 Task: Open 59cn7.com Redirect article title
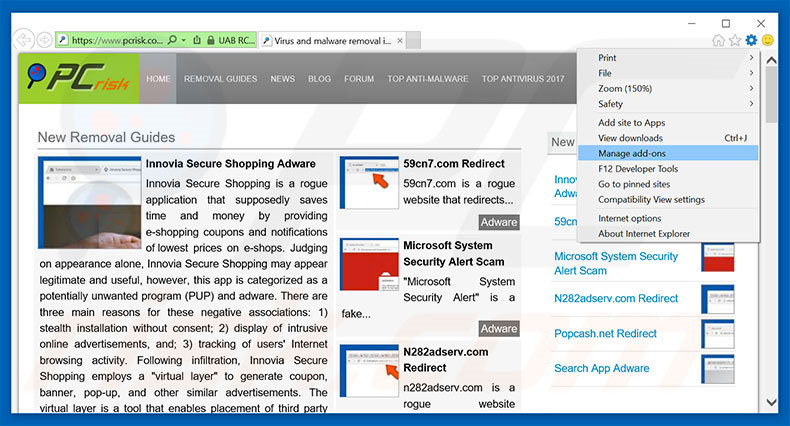tap(453, 164)
